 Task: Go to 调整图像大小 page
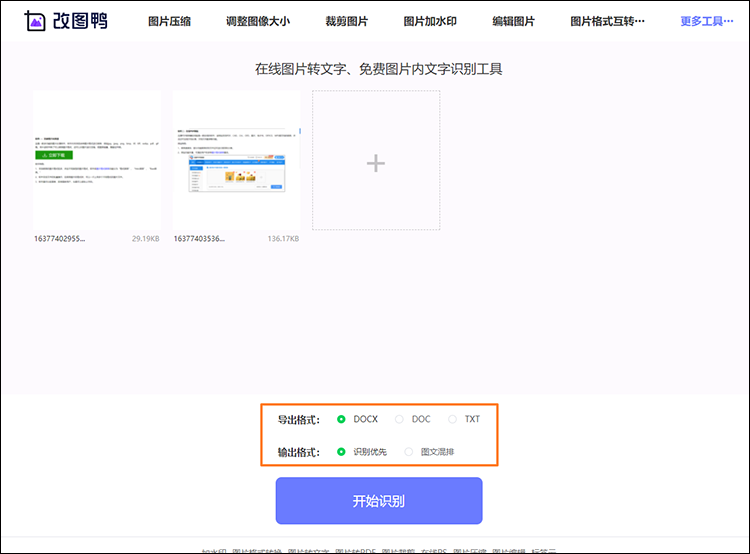[257, 21]
